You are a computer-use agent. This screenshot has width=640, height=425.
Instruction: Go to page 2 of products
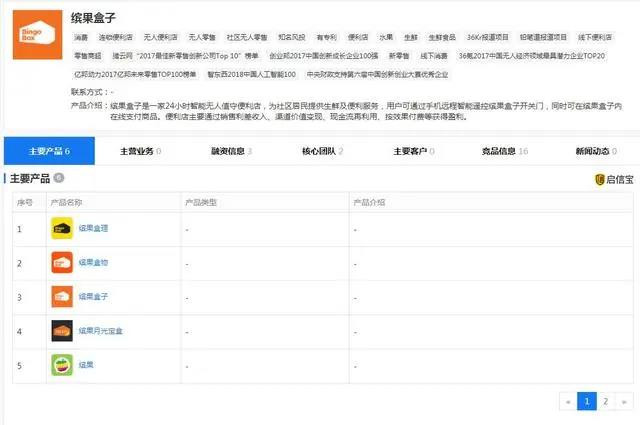[606, 402]
